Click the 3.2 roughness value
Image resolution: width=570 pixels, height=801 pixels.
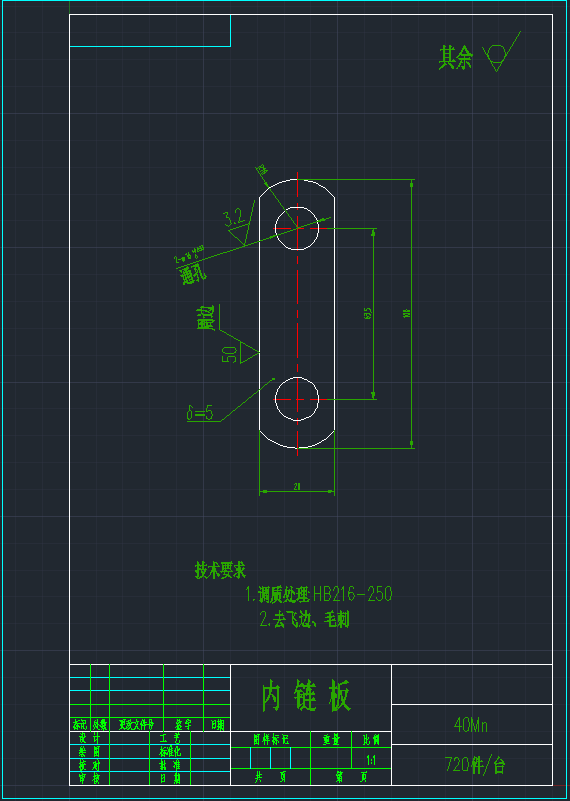click(234, 219)
